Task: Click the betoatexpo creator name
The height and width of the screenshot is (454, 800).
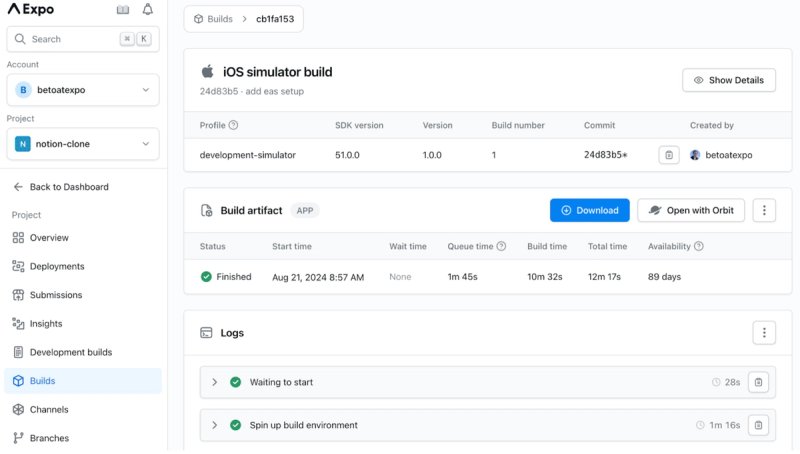Action: 729,155
